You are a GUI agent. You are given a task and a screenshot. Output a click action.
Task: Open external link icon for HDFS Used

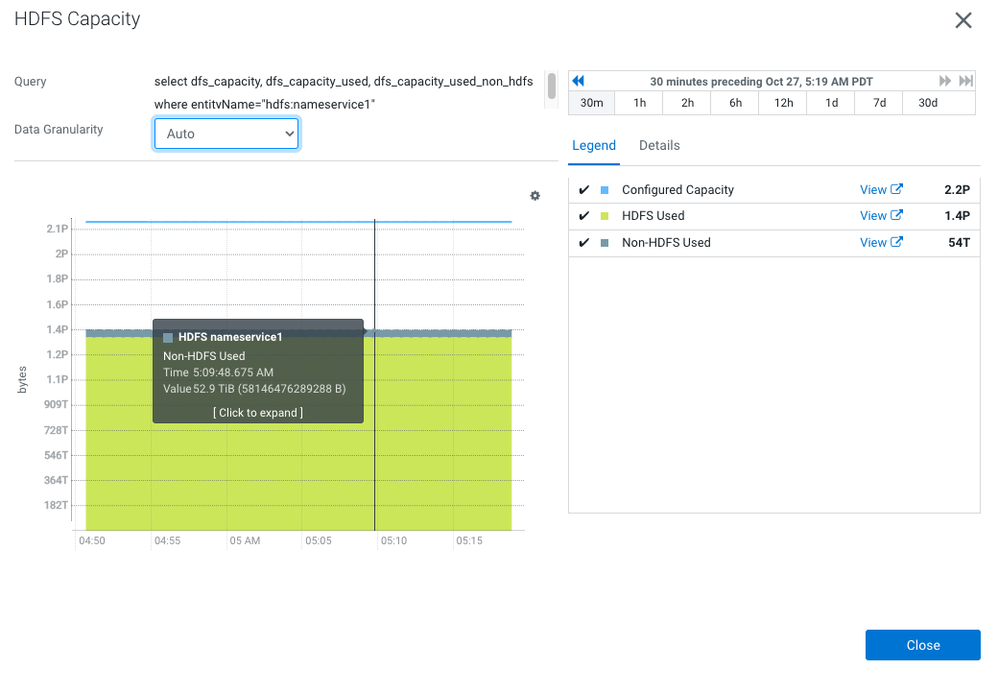click(897, 215)
